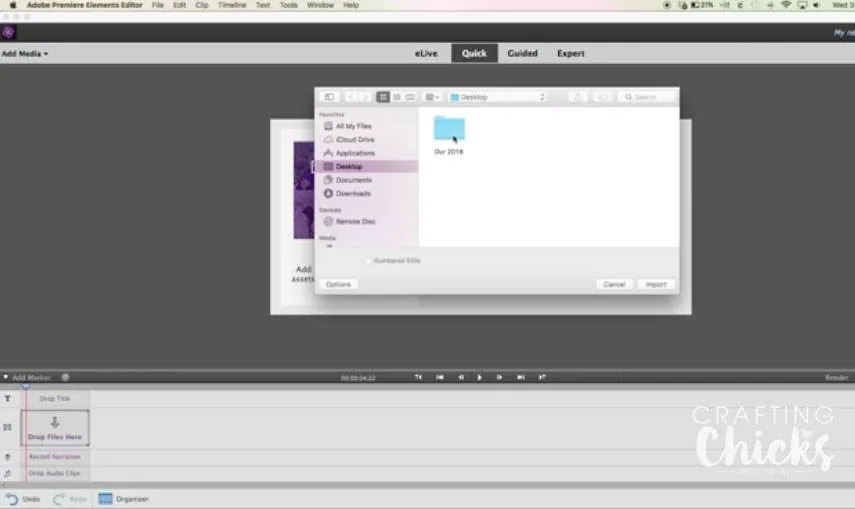
Task: Select the Our 2016 folder
Action: [x=449, y=135]
